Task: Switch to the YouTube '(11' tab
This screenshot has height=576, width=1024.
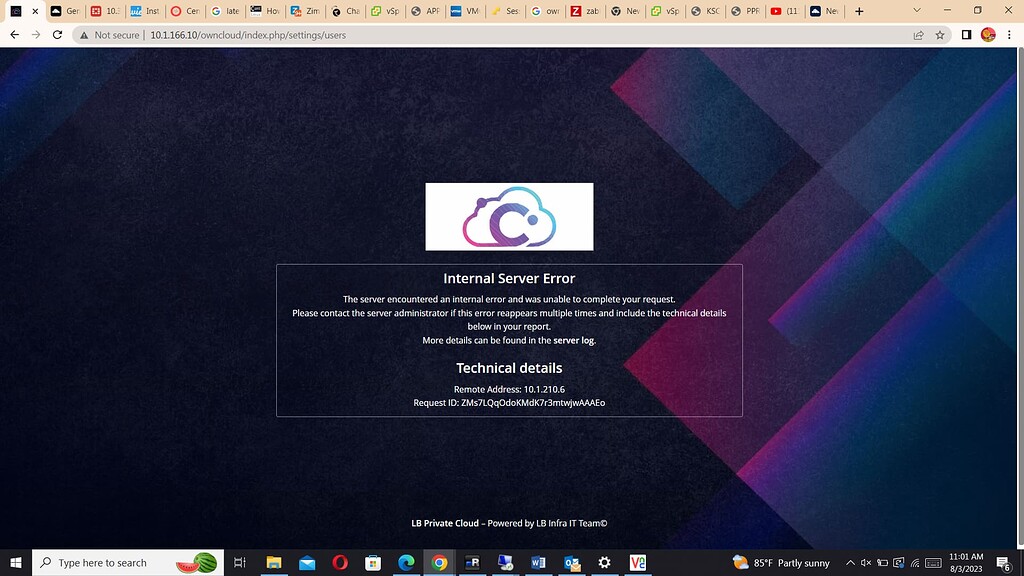Action: (x=784, y=11)
